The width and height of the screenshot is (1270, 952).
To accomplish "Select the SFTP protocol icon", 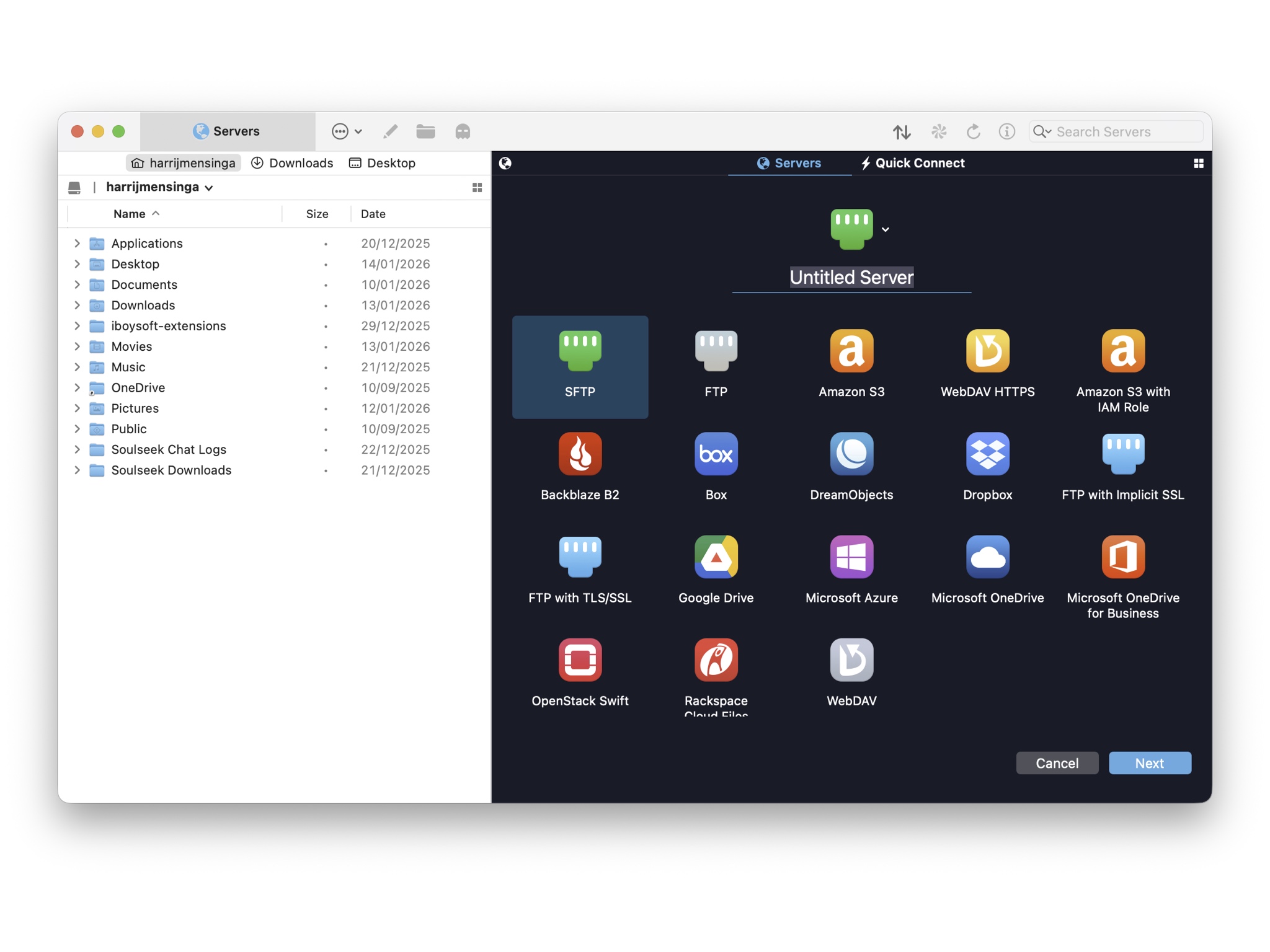I will 580,351.
